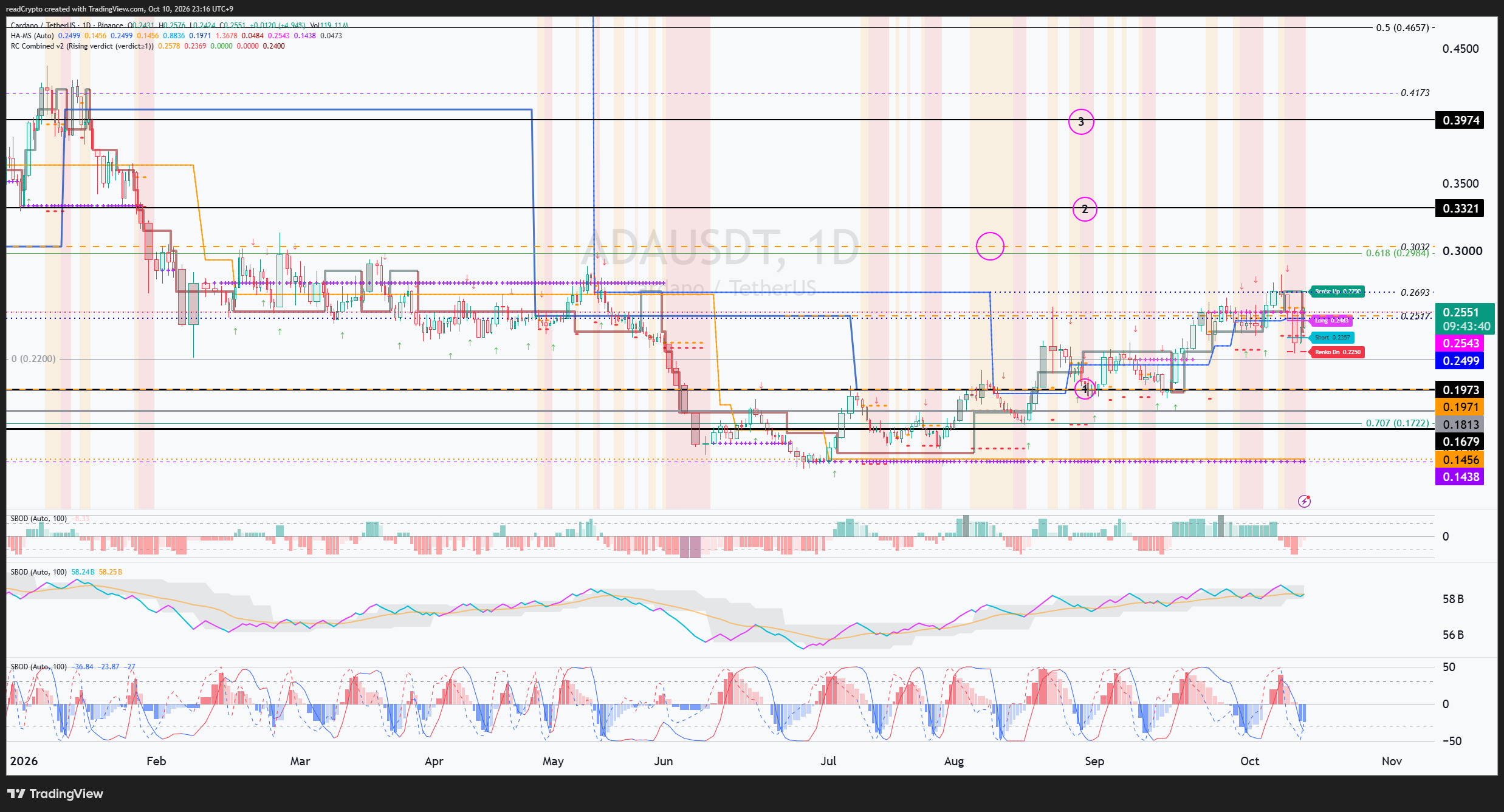Click the May label on the time axis
This screenshot has width=1504, height=812.
[x=553, y=762]
